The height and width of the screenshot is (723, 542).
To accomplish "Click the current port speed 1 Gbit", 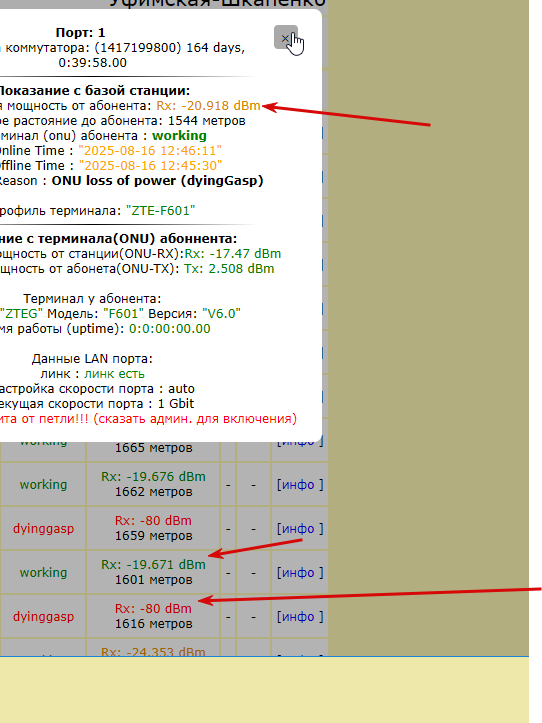I will [176, 403].
